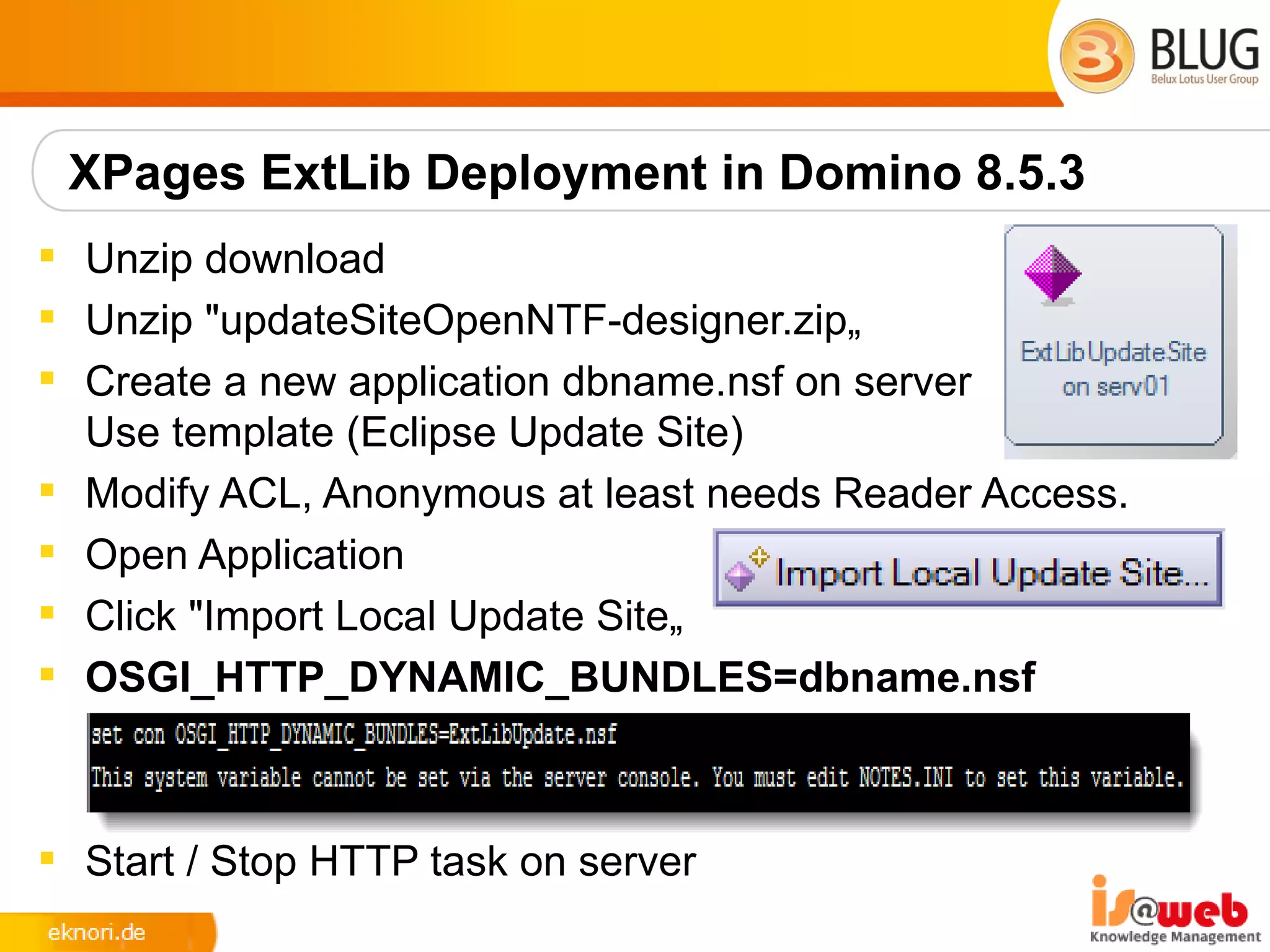Click the is@web Knowledge Management logo
The height and width of the screenshot is (952, 1270).
click(x=1175, y=909)
